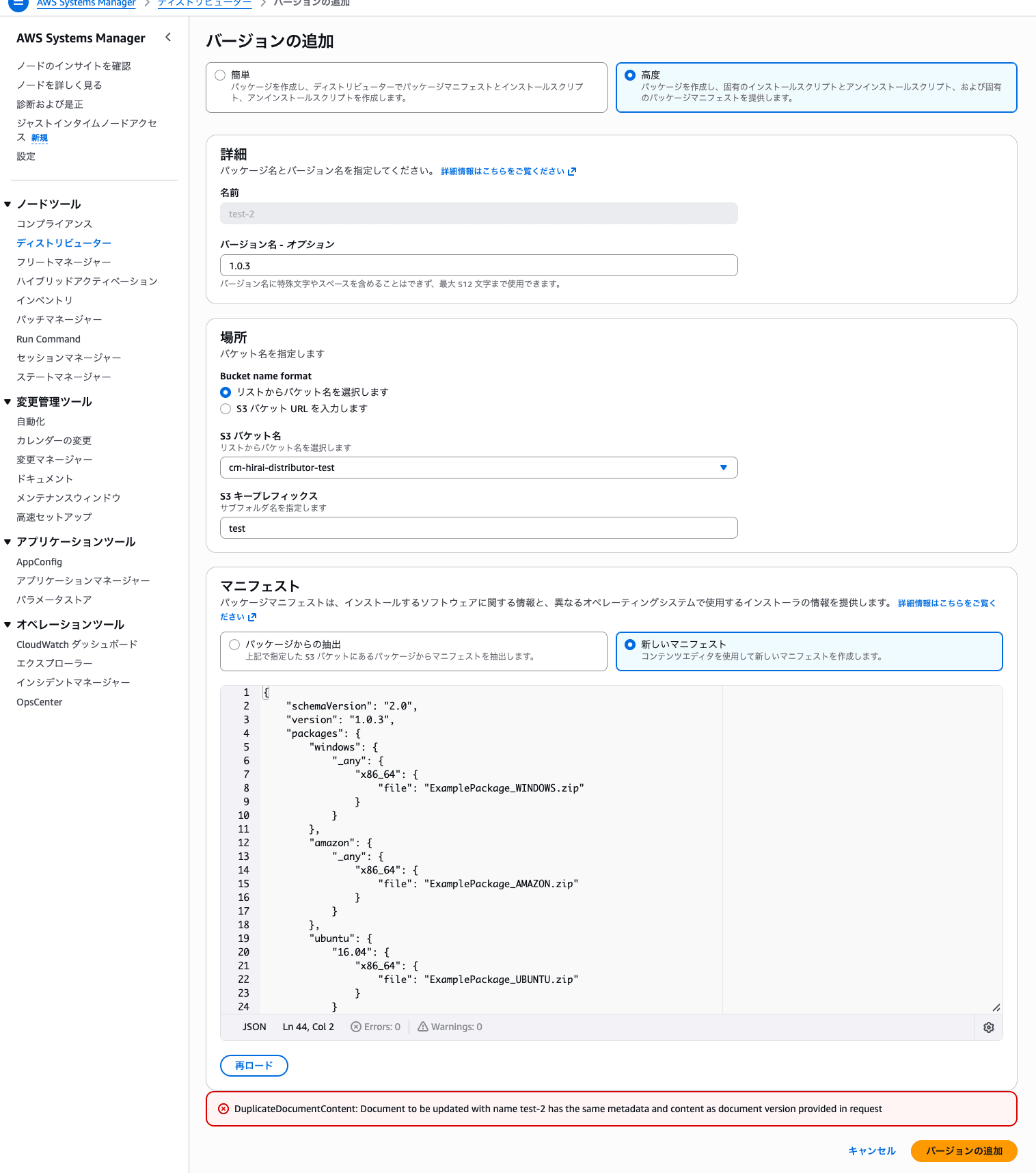This screenshot has height=1173, width=1036.
Task: Open エクスプローラー in sidebar
Action: pyautogui.click(x=55, y=664)
